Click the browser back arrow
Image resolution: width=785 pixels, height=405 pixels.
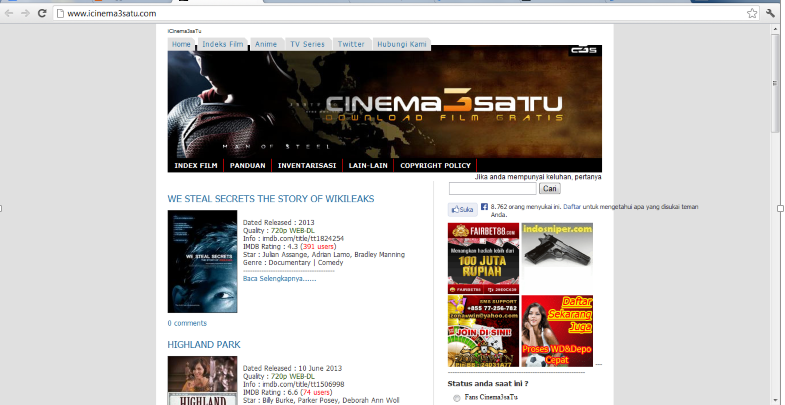9,14
